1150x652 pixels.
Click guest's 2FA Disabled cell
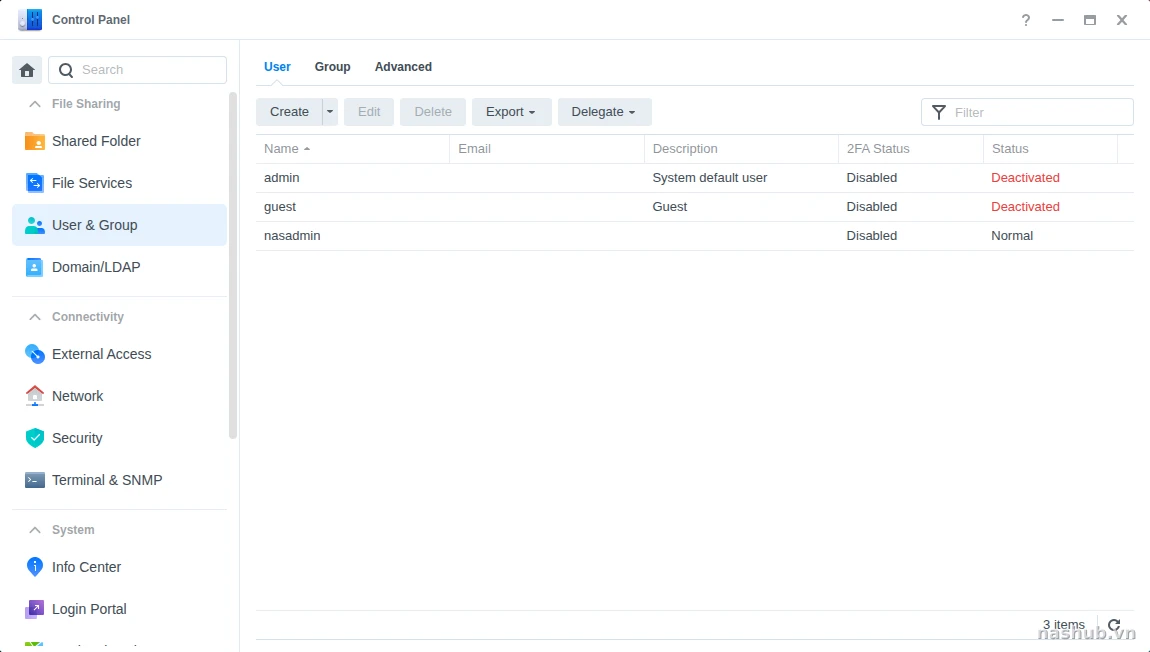pos(871,207)
